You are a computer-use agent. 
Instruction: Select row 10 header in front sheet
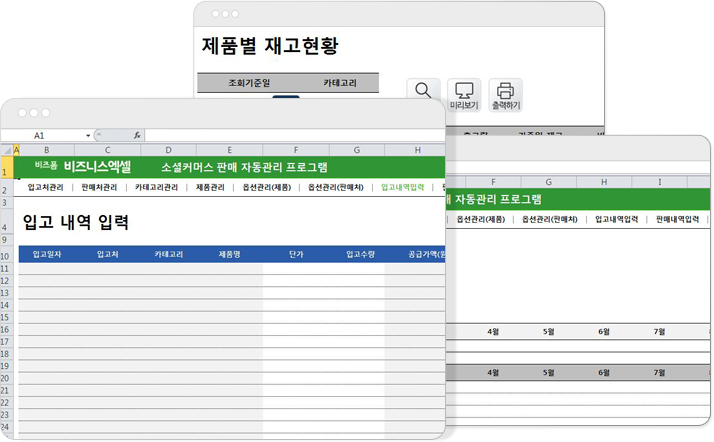[x=5, y=256]
